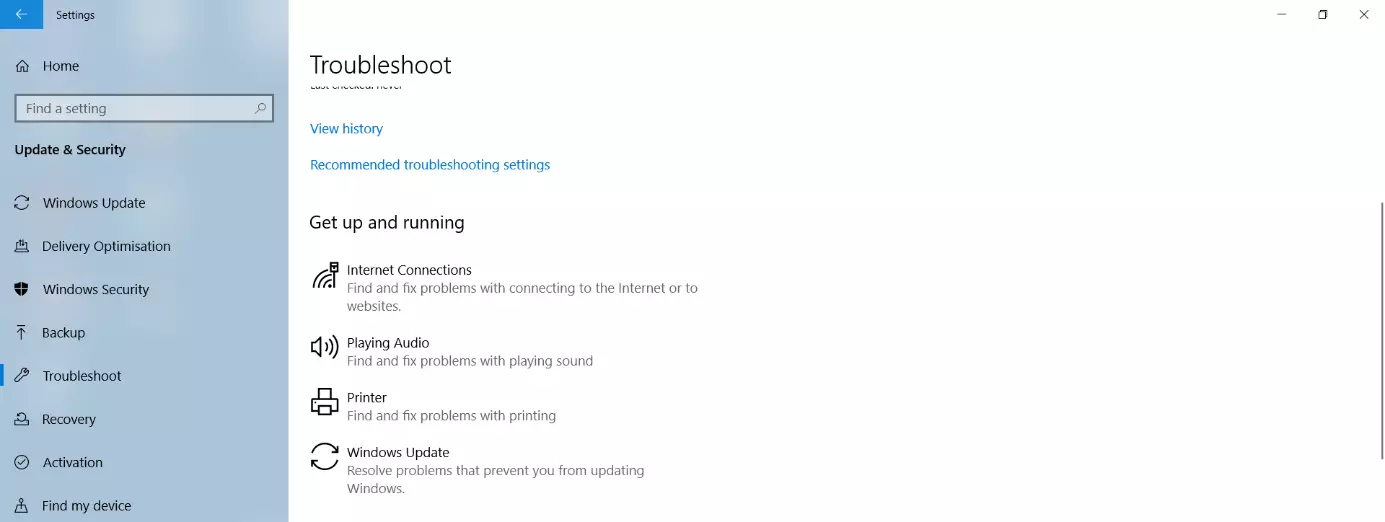
Task: Open Recommended troubleshooting settings link
Action: (430, 165)
